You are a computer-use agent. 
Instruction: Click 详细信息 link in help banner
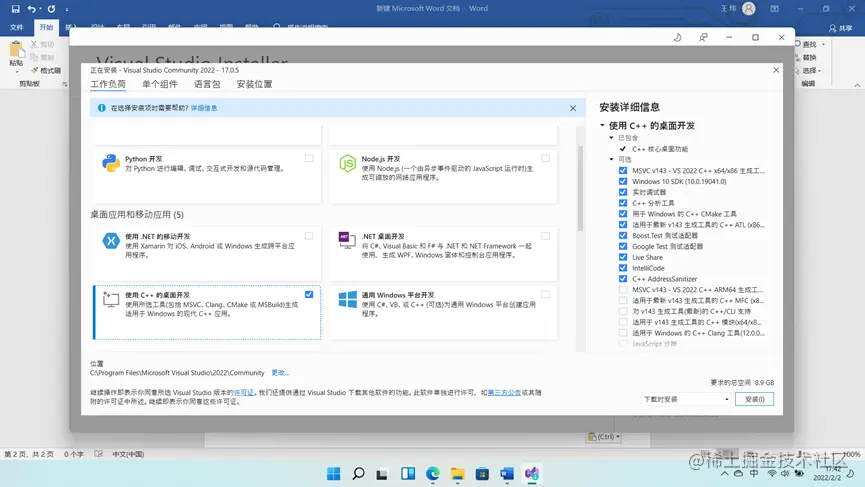204,108
